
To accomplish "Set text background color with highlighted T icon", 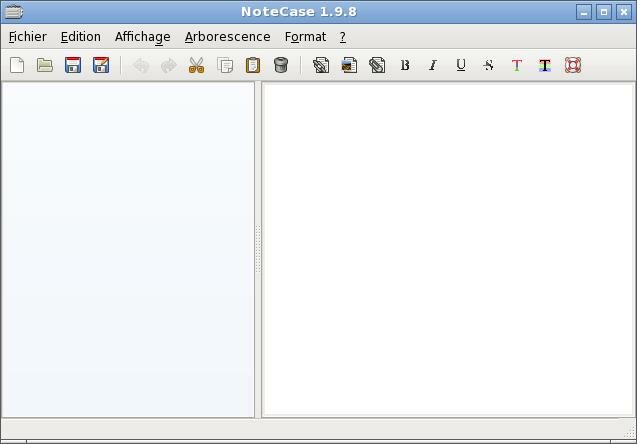I will coord(545,65).
